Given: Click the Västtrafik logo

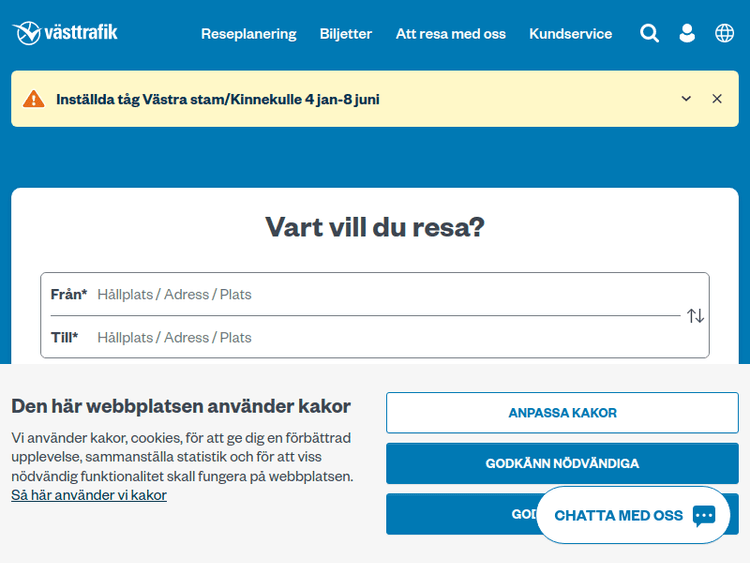Looking at the screenshot, I should (x=65, y=33).
